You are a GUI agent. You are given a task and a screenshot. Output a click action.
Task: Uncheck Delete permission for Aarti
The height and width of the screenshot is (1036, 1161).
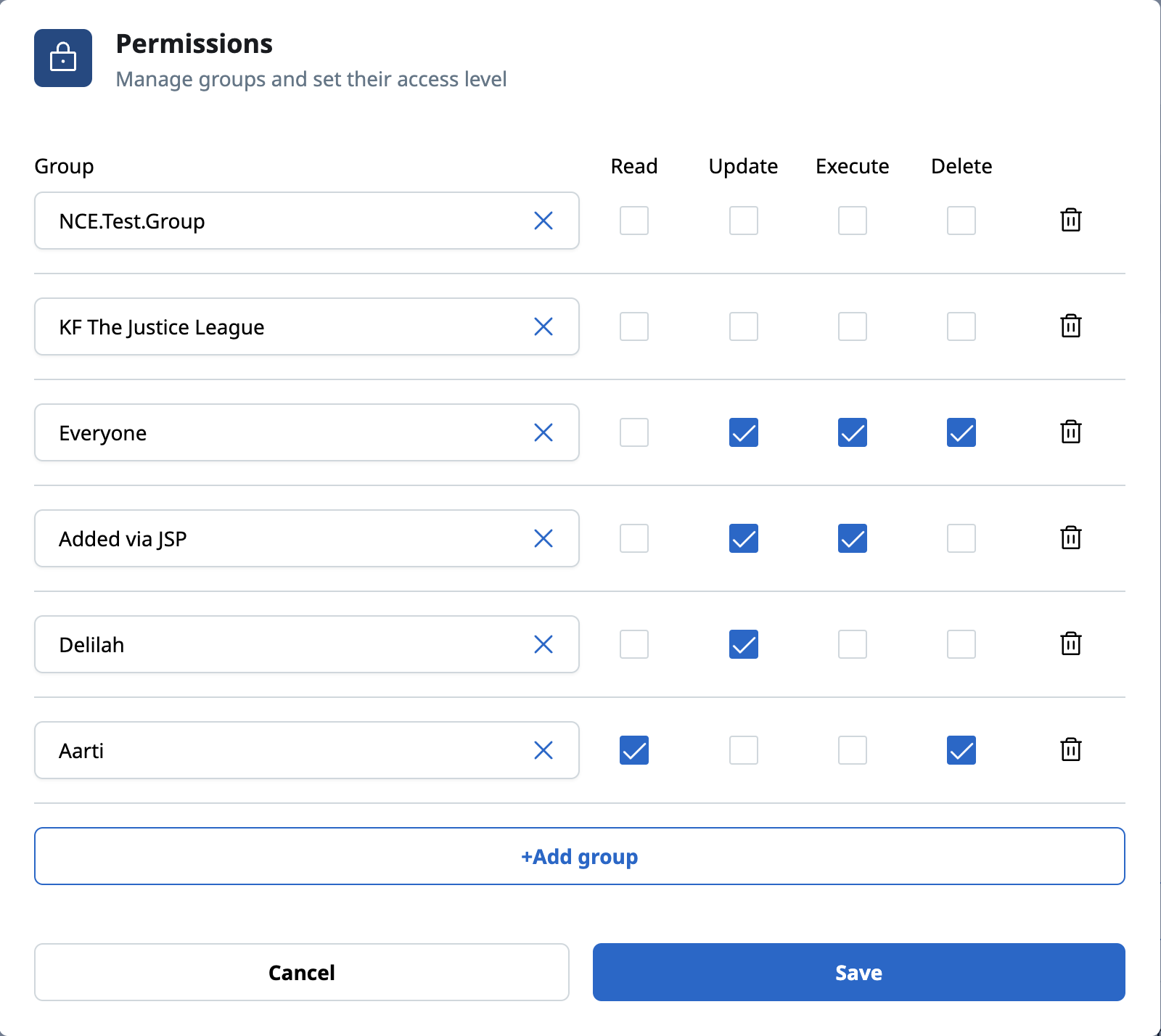[x=961, y=750]
